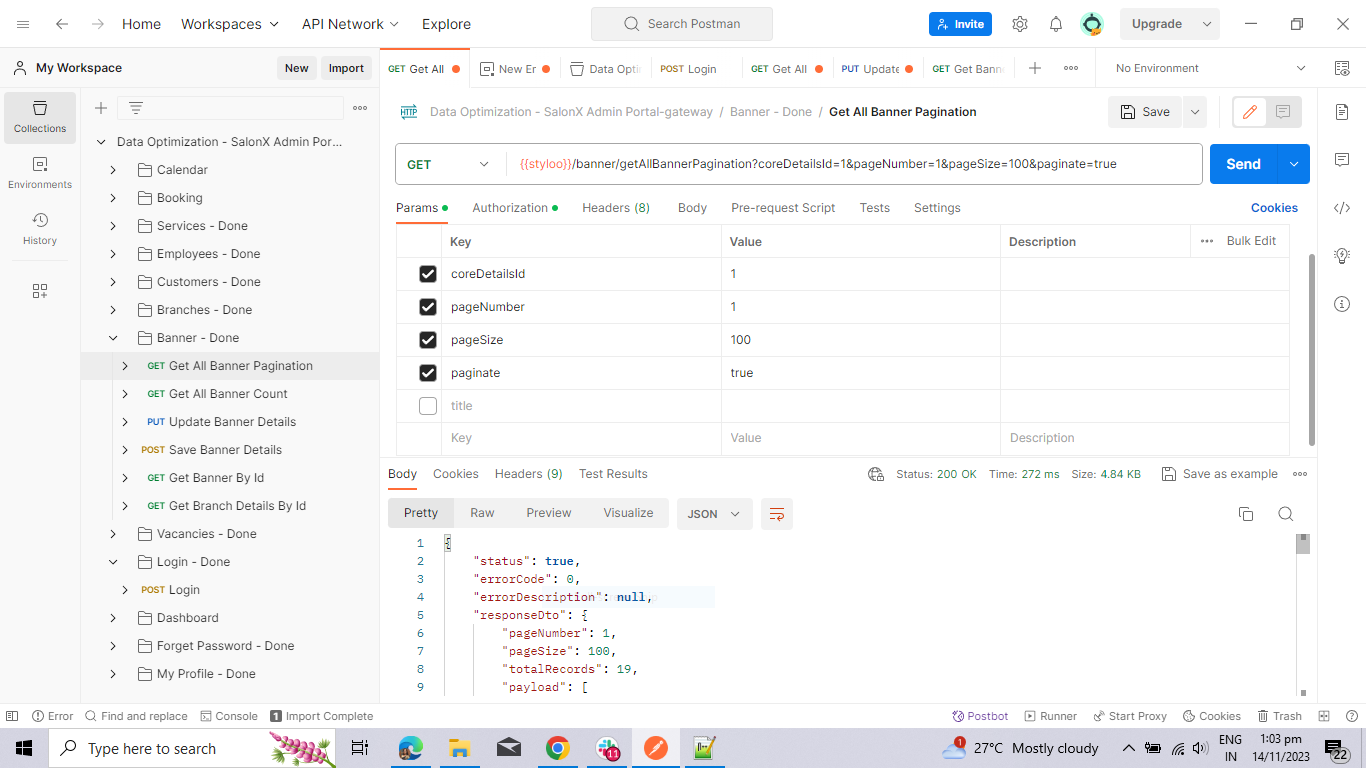Image resolution: width=1366 pixels, height=768 pixels.
Task: Switch to the Headers (8) request tab
Action: click(616, 208)
